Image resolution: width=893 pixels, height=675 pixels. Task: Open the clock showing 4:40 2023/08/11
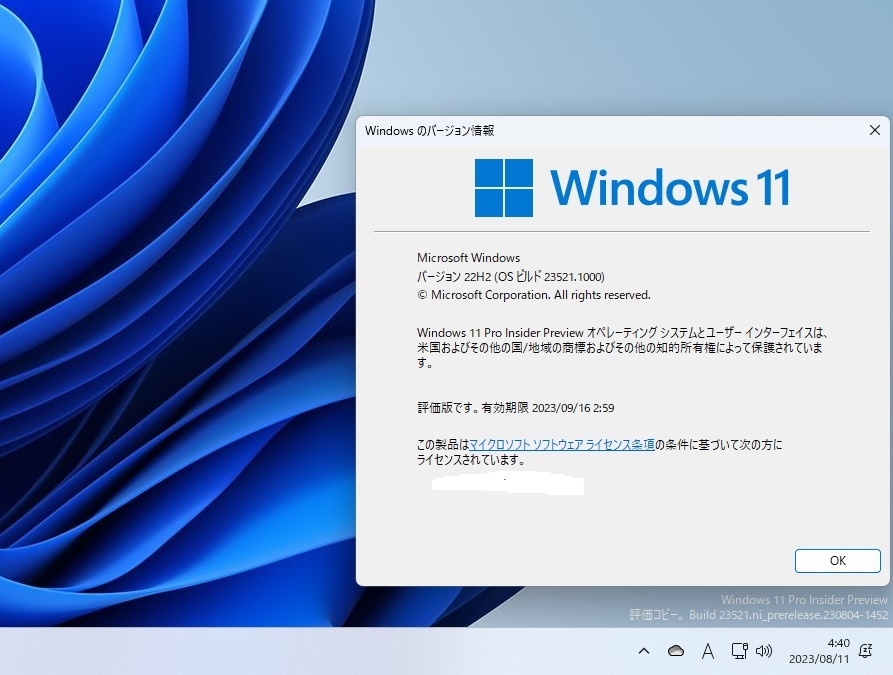tap(819, 651)
